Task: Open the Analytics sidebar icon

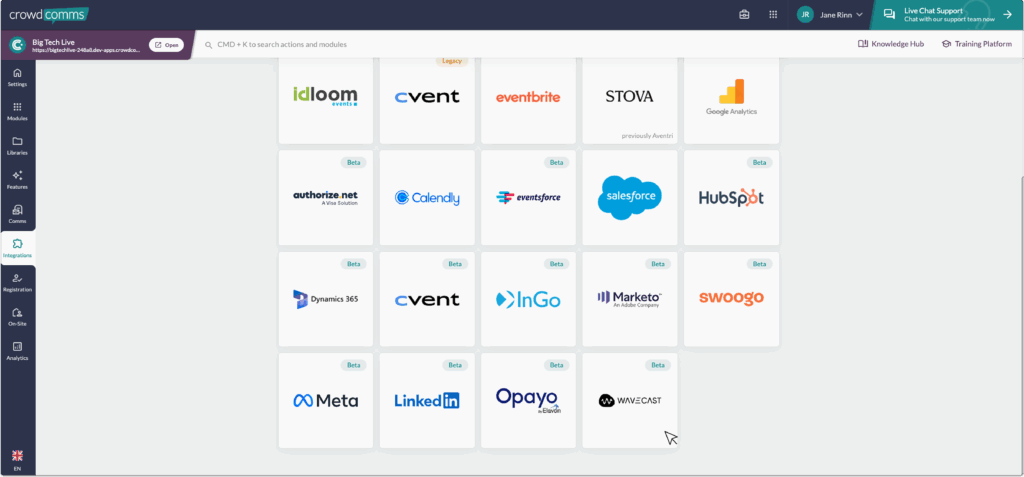Action: [x=17, y=350]
